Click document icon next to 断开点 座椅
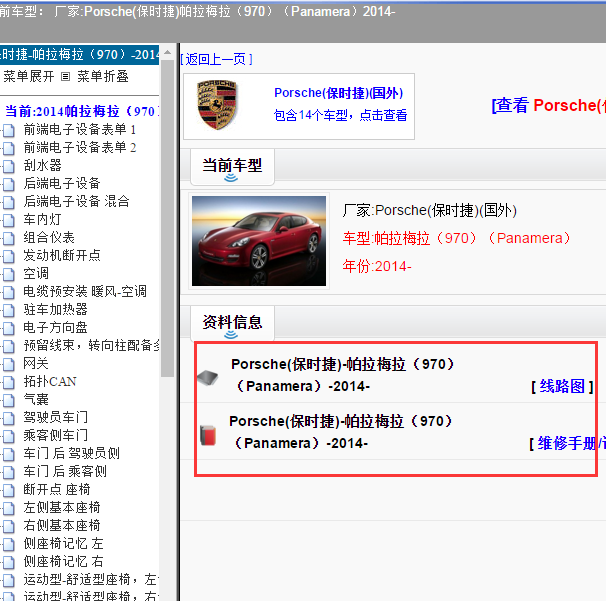The height and width of the screenshot is (601, 606). pyautogui.click(x=9, y=490)
